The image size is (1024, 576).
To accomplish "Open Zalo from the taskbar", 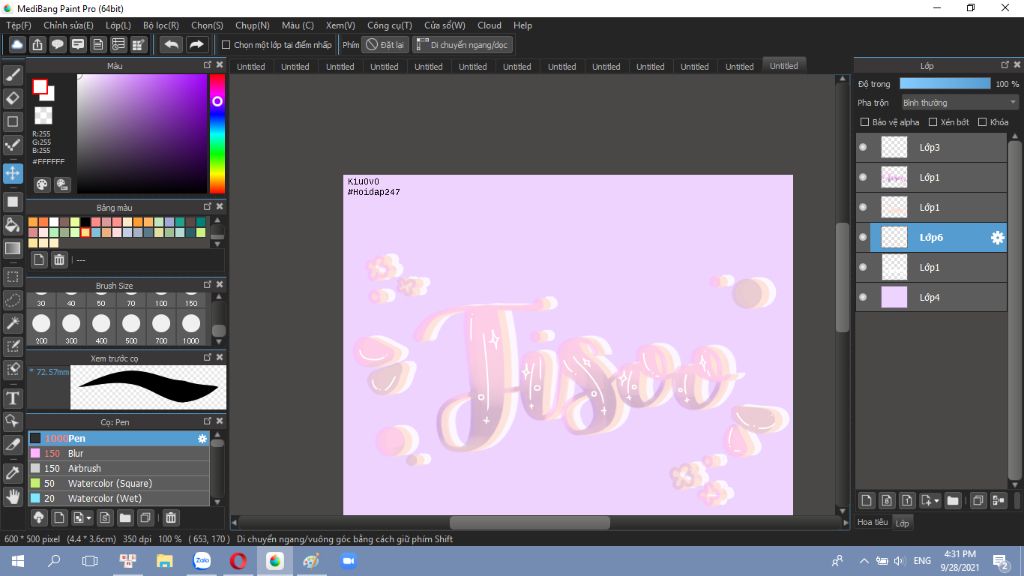I will coord(202,561).
